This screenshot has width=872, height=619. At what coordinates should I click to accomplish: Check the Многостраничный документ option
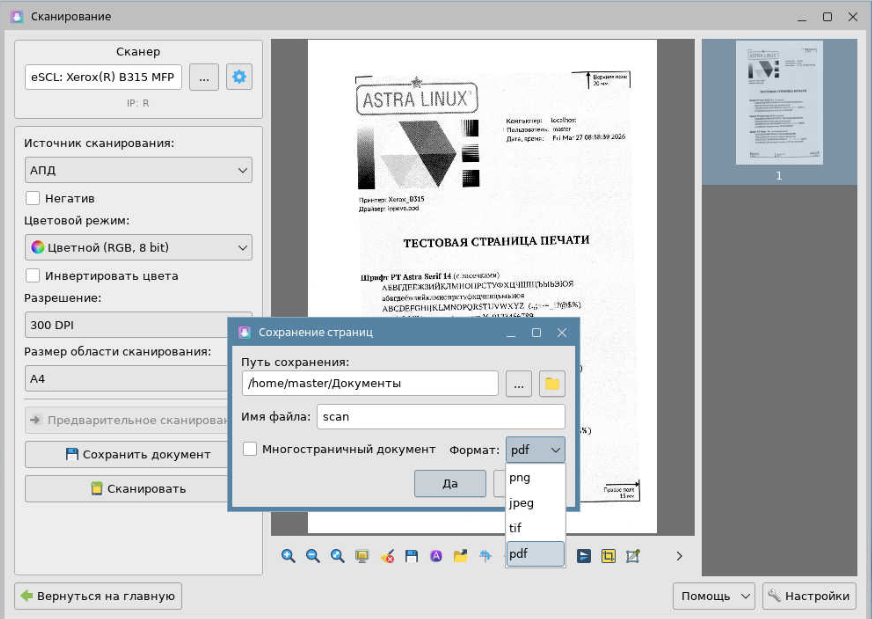[x=250, y=450]
